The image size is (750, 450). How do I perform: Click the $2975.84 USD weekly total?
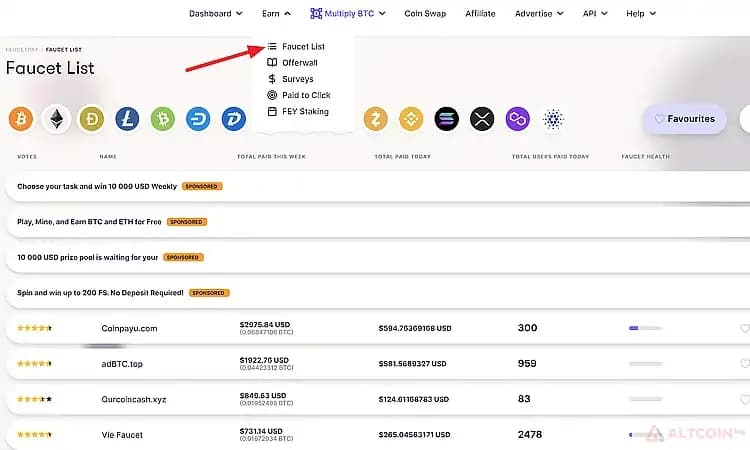coord(265,325)
